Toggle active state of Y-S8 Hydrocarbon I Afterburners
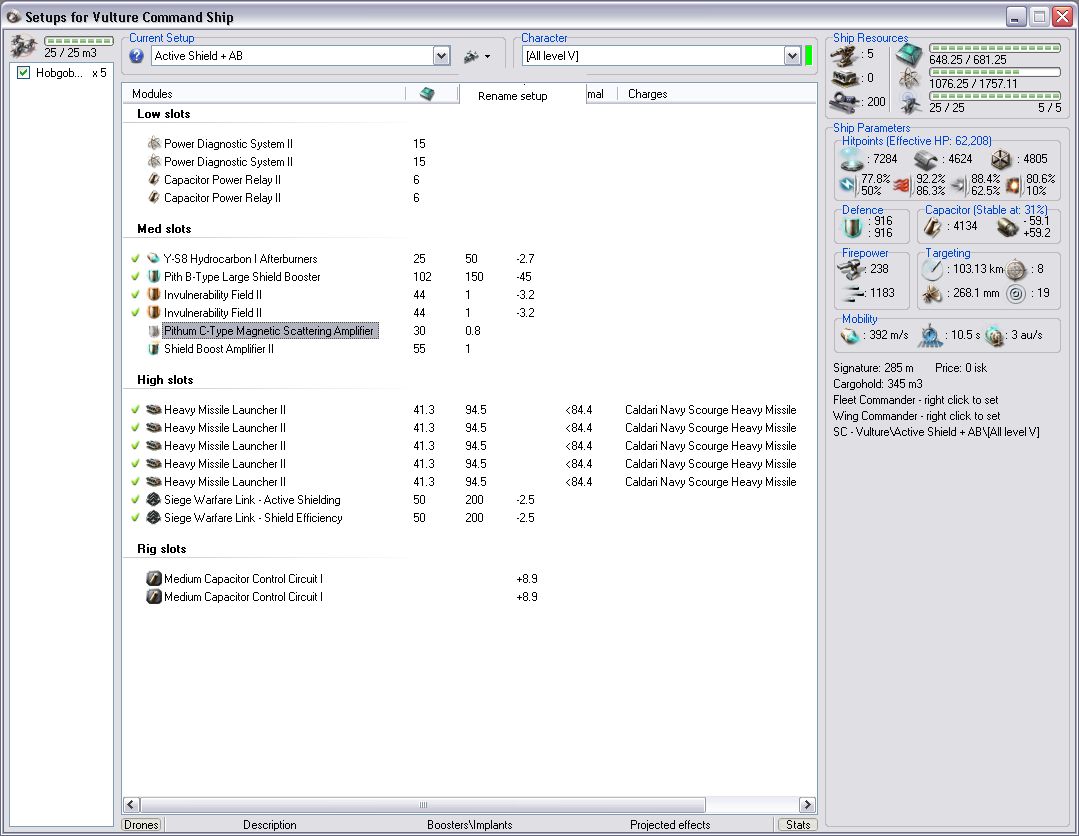The height and width of the screenshot is (836, 1079). tap(136, 259)
